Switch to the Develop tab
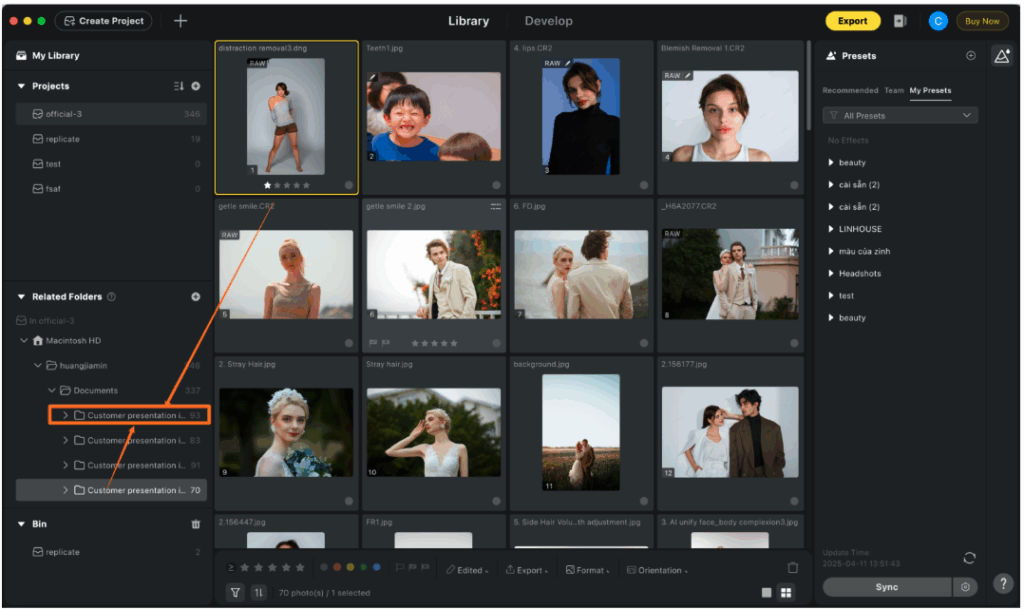This screenshot has height=609, width=1024. tap(549, 21)
